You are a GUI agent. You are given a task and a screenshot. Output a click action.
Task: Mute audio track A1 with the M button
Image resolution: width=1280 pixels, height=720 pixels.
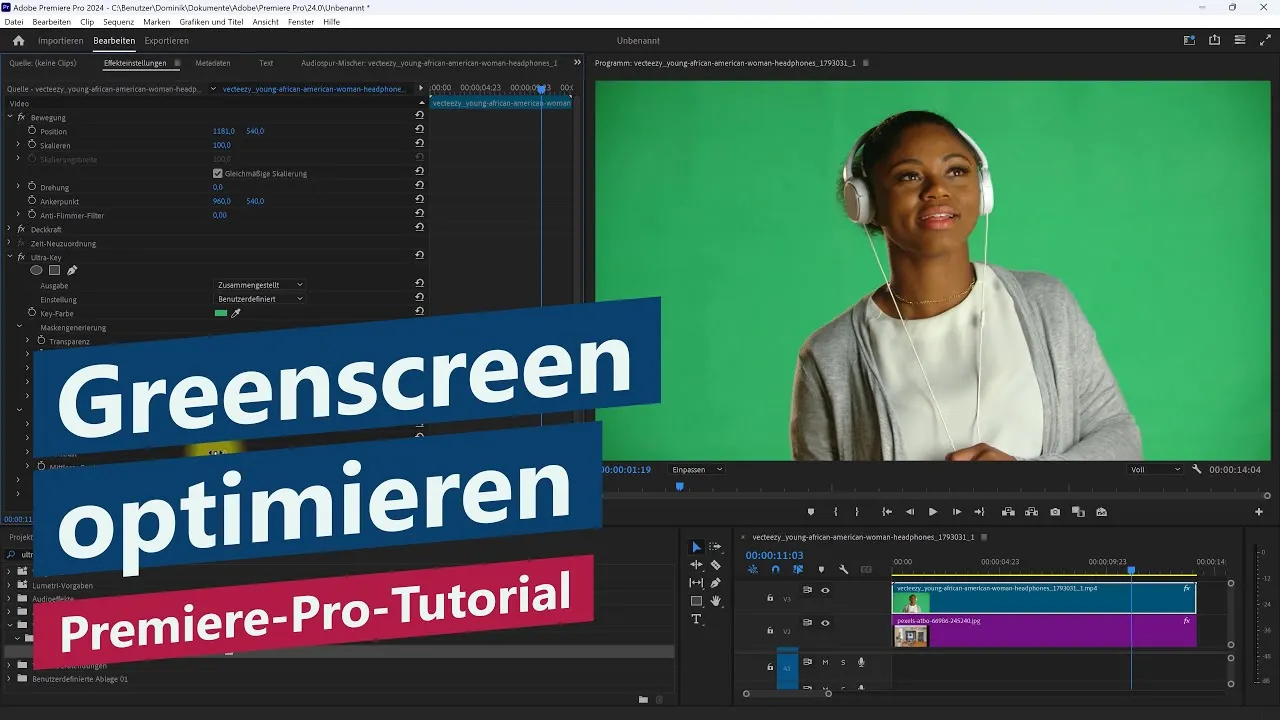click(826, 662)
